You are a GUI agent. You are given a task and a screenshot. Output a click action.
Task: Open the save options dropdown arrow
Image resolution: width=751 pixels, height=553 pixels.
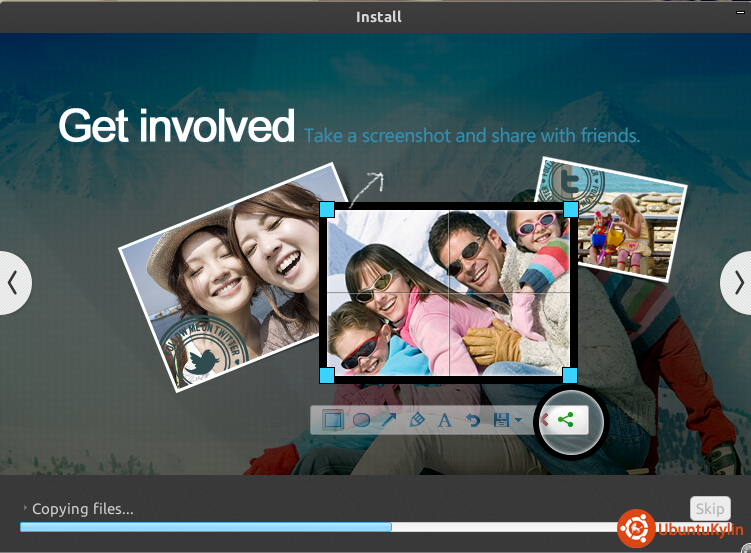(x=518, y=421)
